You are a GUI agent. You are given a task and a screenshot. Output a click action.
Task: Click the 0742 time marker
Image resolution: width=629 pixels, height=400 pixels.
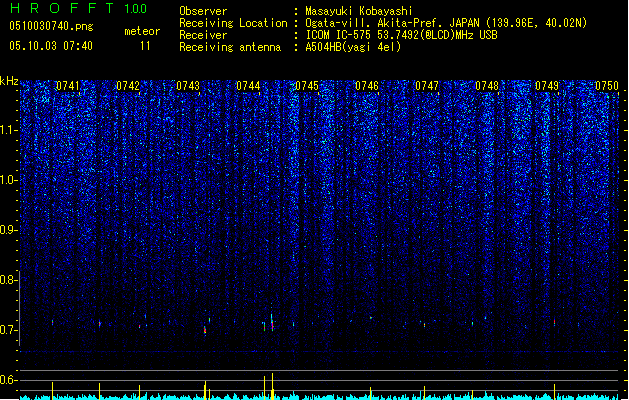tap(128, 86)
